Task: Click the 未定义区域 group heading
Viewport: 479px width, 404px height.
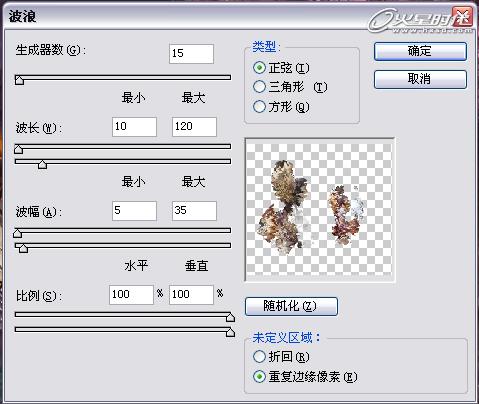Action: [286, 338]
